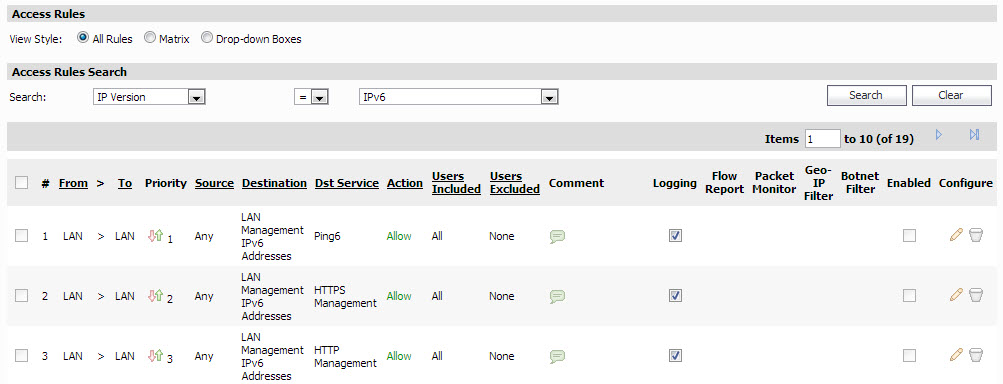1003x384 pixels.
Task: Toggle Logging checkbox for rule 1
Action: coord(675,236)
